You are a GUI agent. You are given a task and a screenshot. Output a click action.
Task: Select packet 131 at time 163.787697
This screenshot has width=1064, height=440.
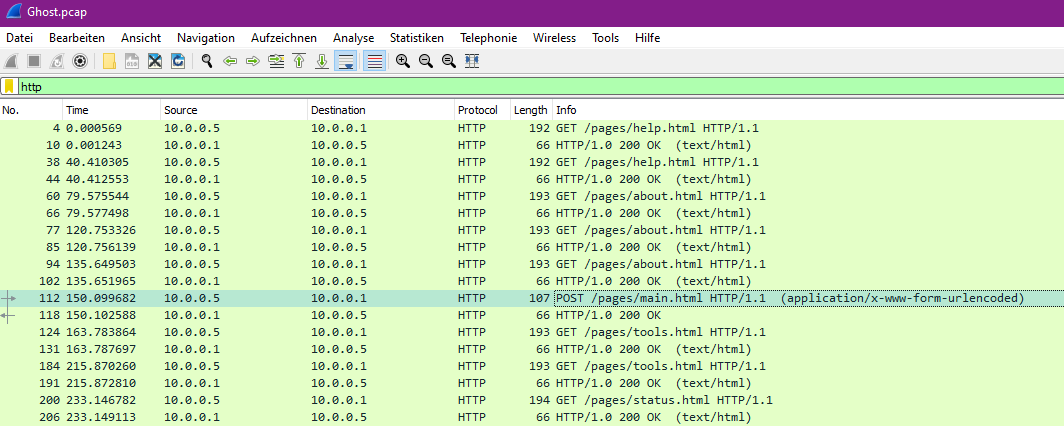[532, 349]
